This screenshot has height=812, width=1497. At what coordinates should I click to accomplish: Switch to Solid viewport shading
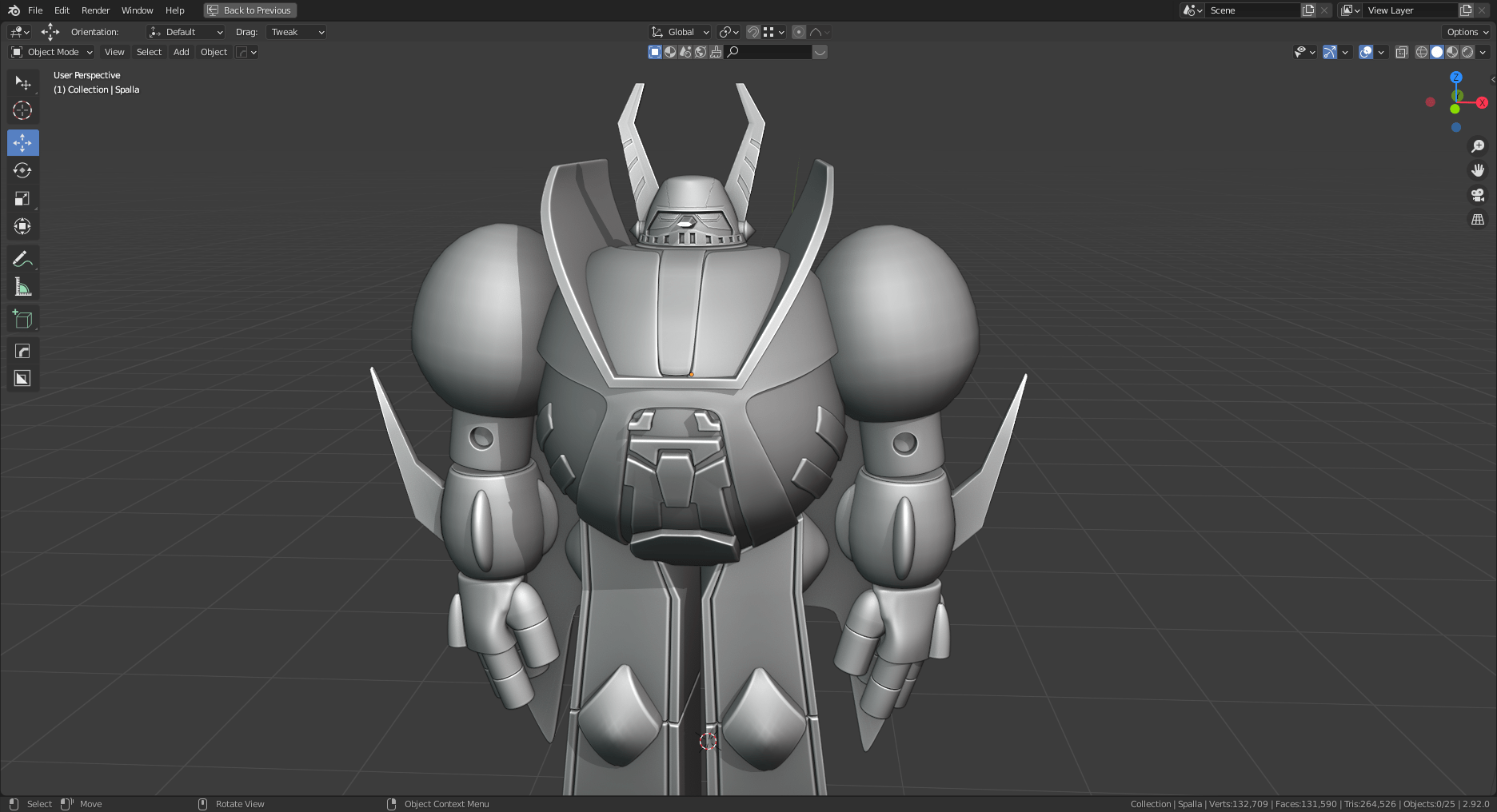point(1437,52)
